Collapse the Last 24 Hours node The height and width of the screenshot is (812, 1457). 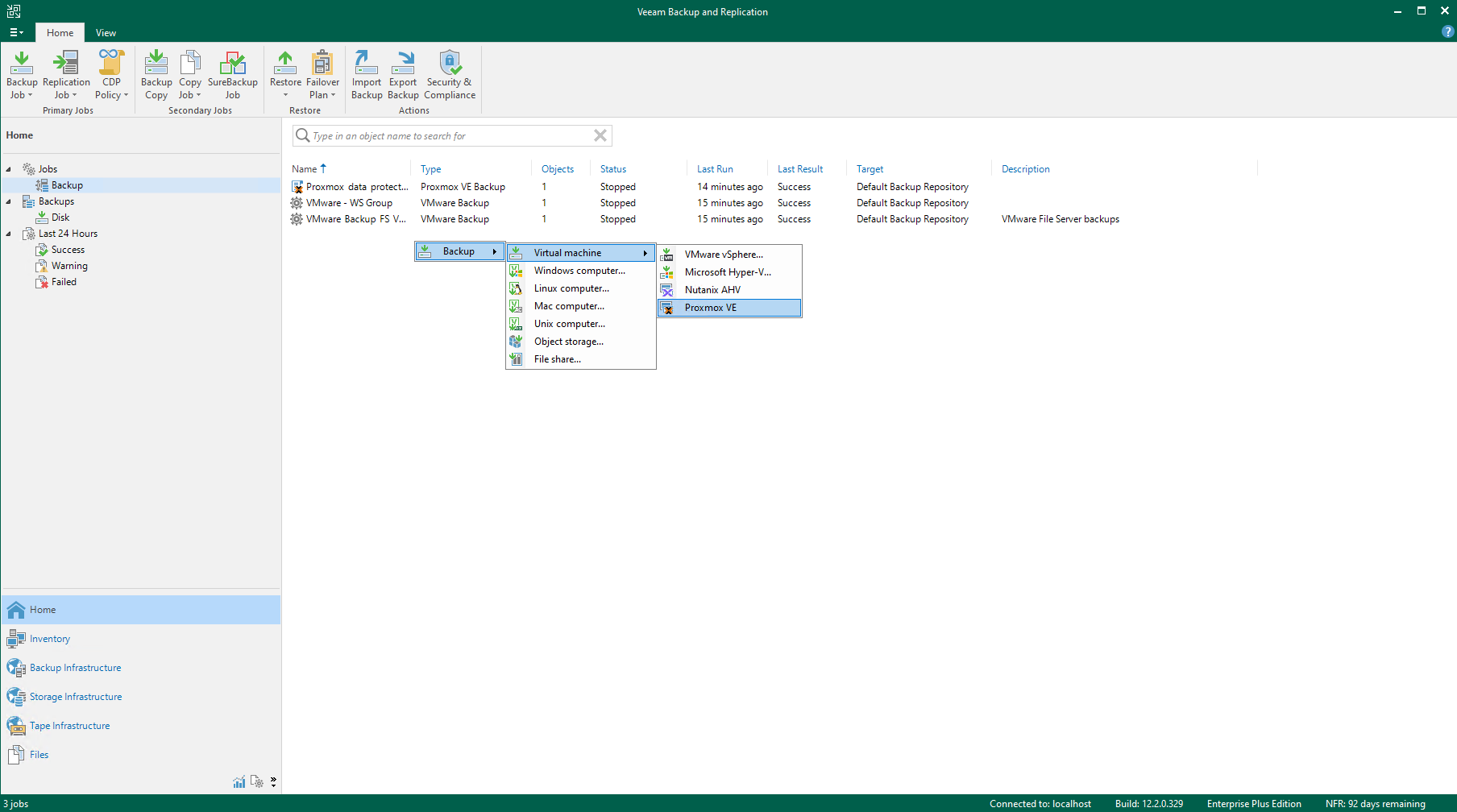click(9, 234)
